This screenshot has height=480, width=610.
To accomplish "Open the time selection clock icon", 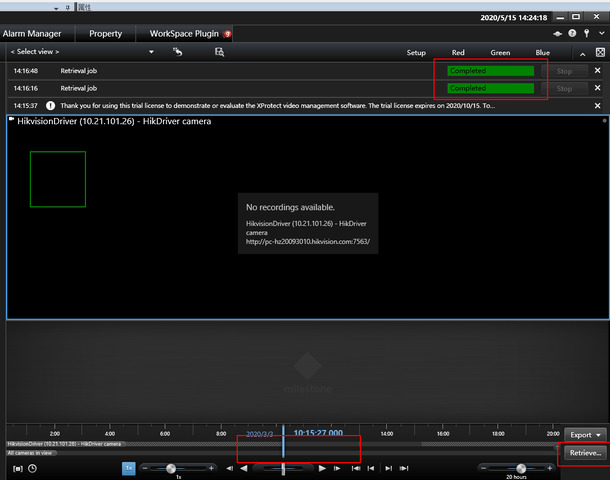I will [x=33, y=468].
